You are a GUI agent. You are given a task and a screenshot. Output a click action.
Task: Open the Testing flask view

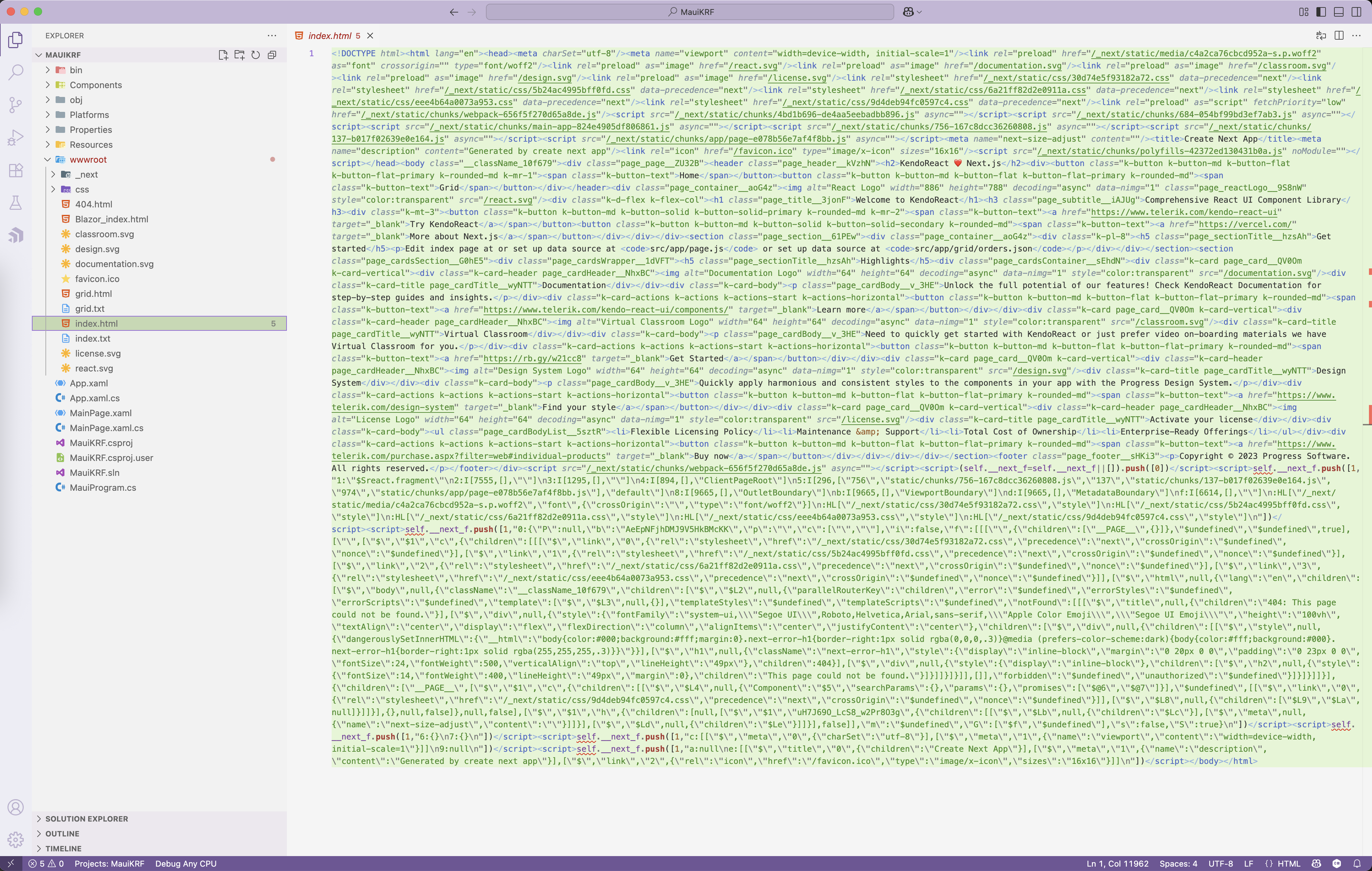point(16,202)
